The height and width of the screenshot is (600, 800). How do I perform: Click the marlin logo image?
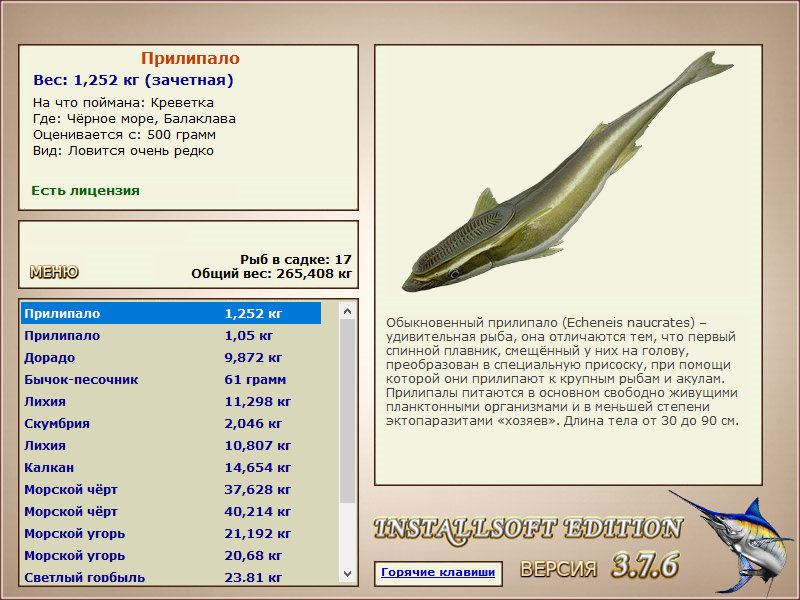(732, 541)
